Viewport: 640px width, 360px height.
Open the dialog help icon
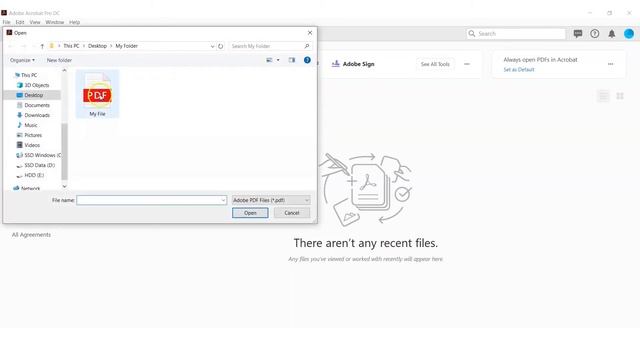tap(307, 60)
